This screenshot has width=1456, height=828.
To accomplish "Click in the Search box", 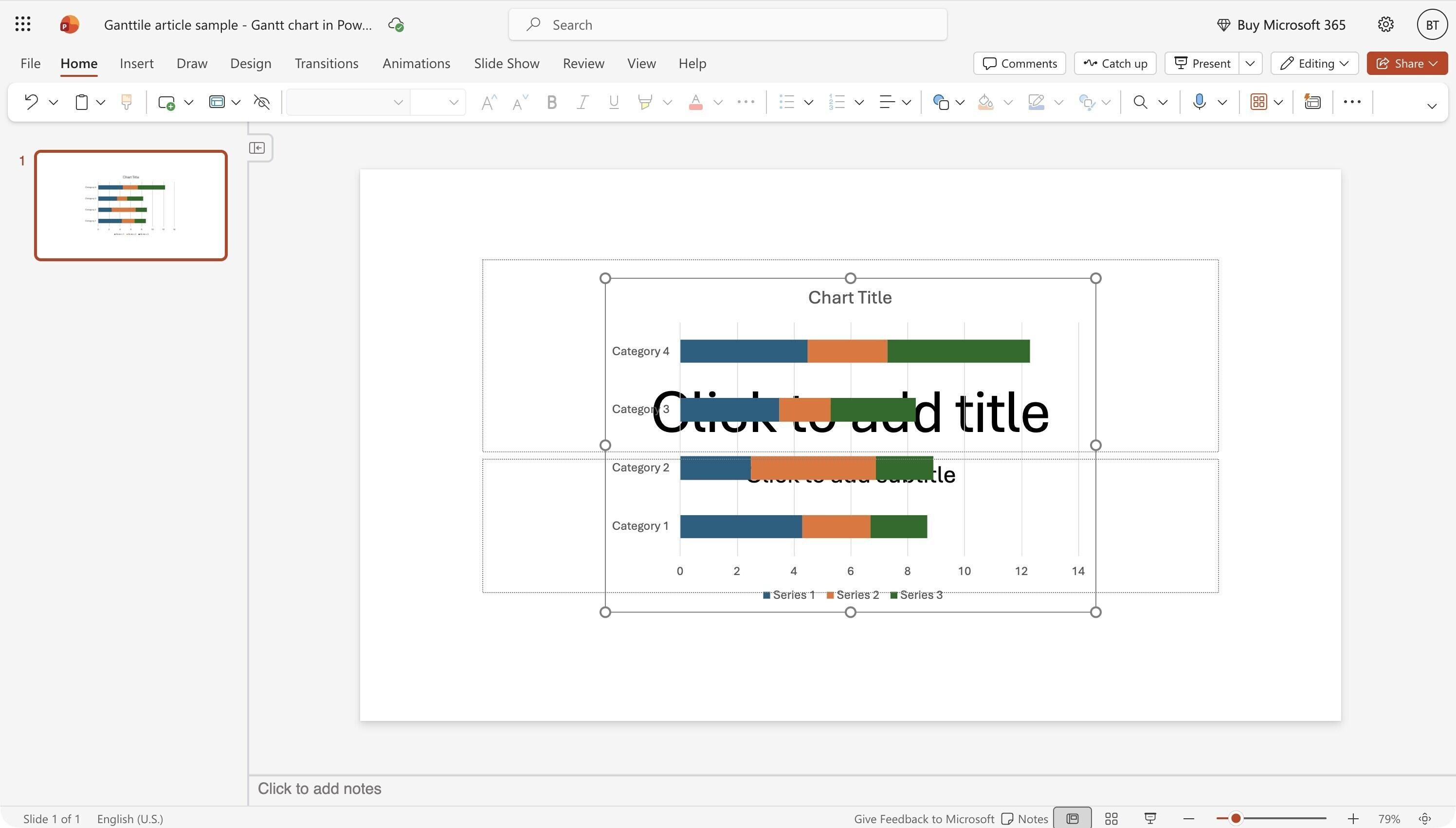I will pos(728,25).
